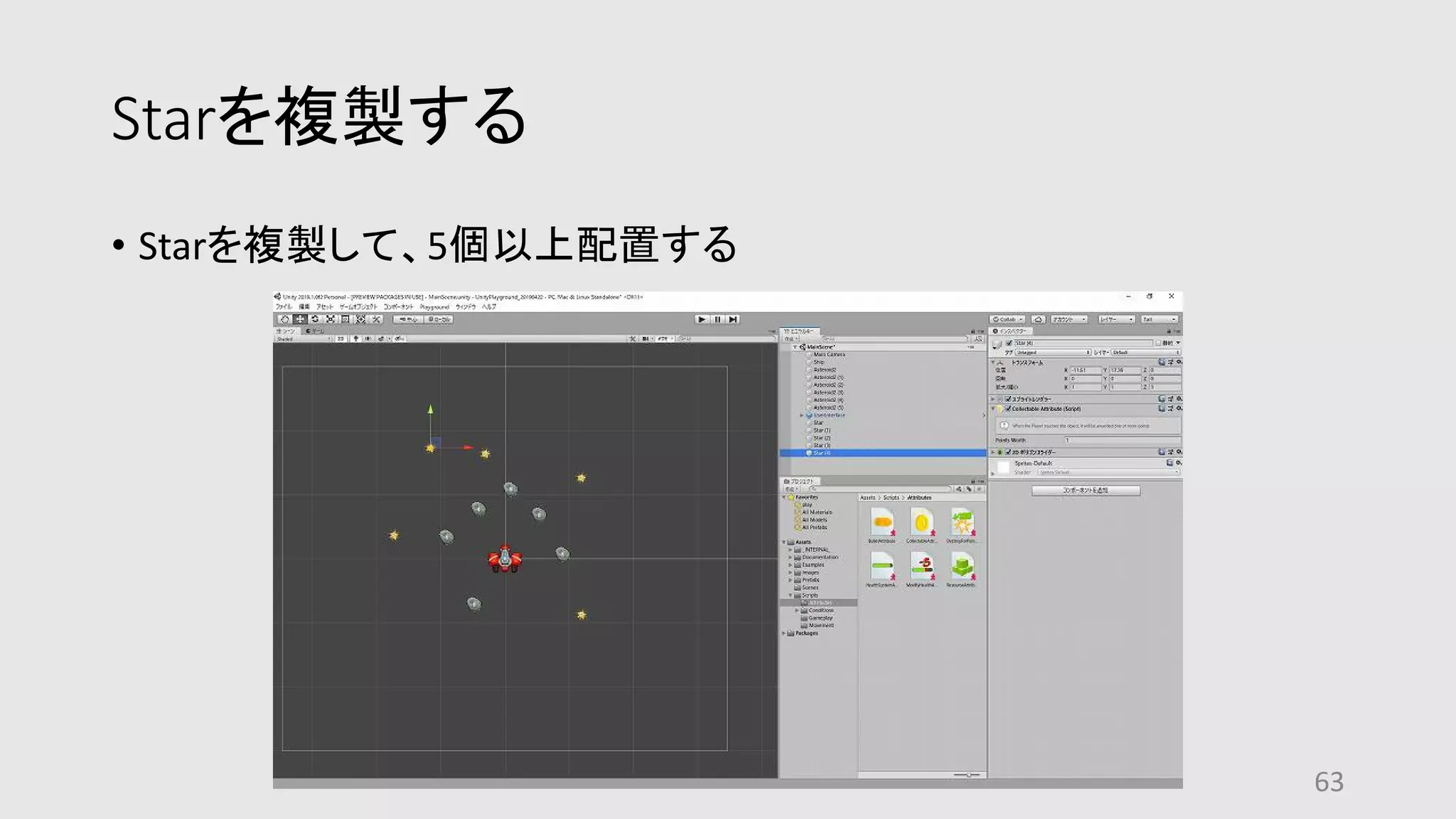Open the Help menu

[x=489, y=307]
